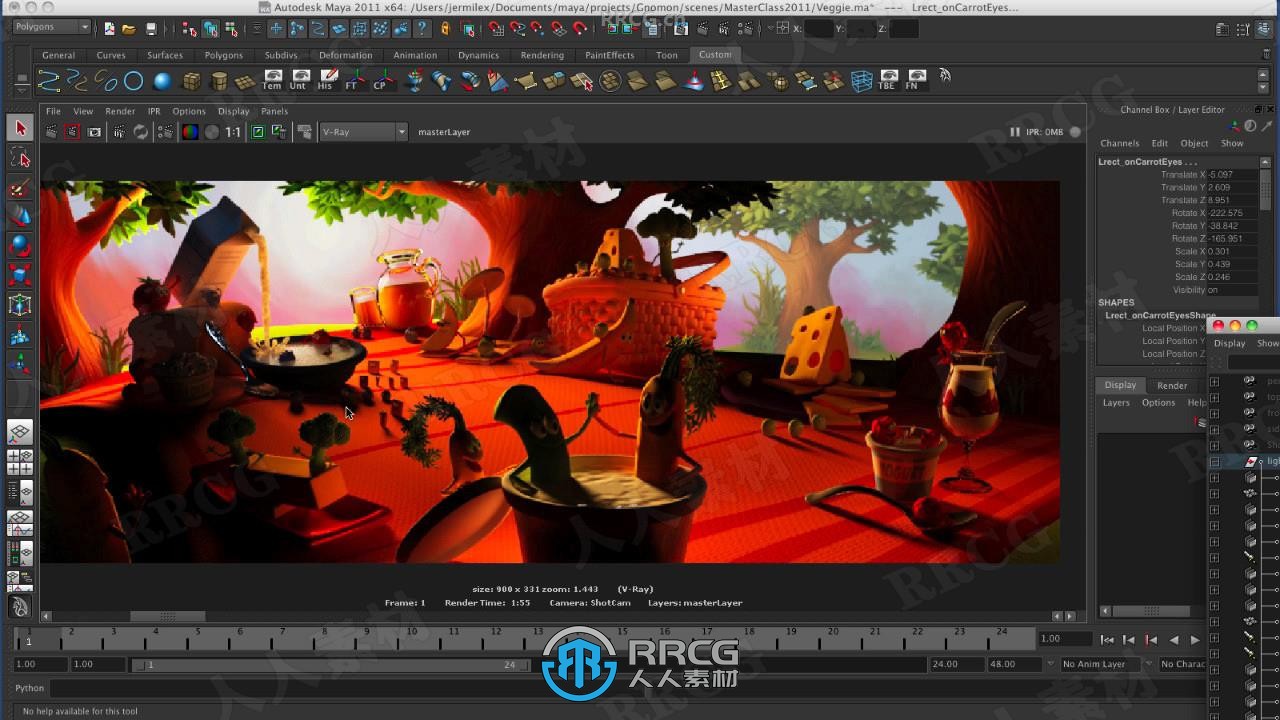Select the arrow Select tool in the toolbox
1280x720 pixels.
coord(20,128)
